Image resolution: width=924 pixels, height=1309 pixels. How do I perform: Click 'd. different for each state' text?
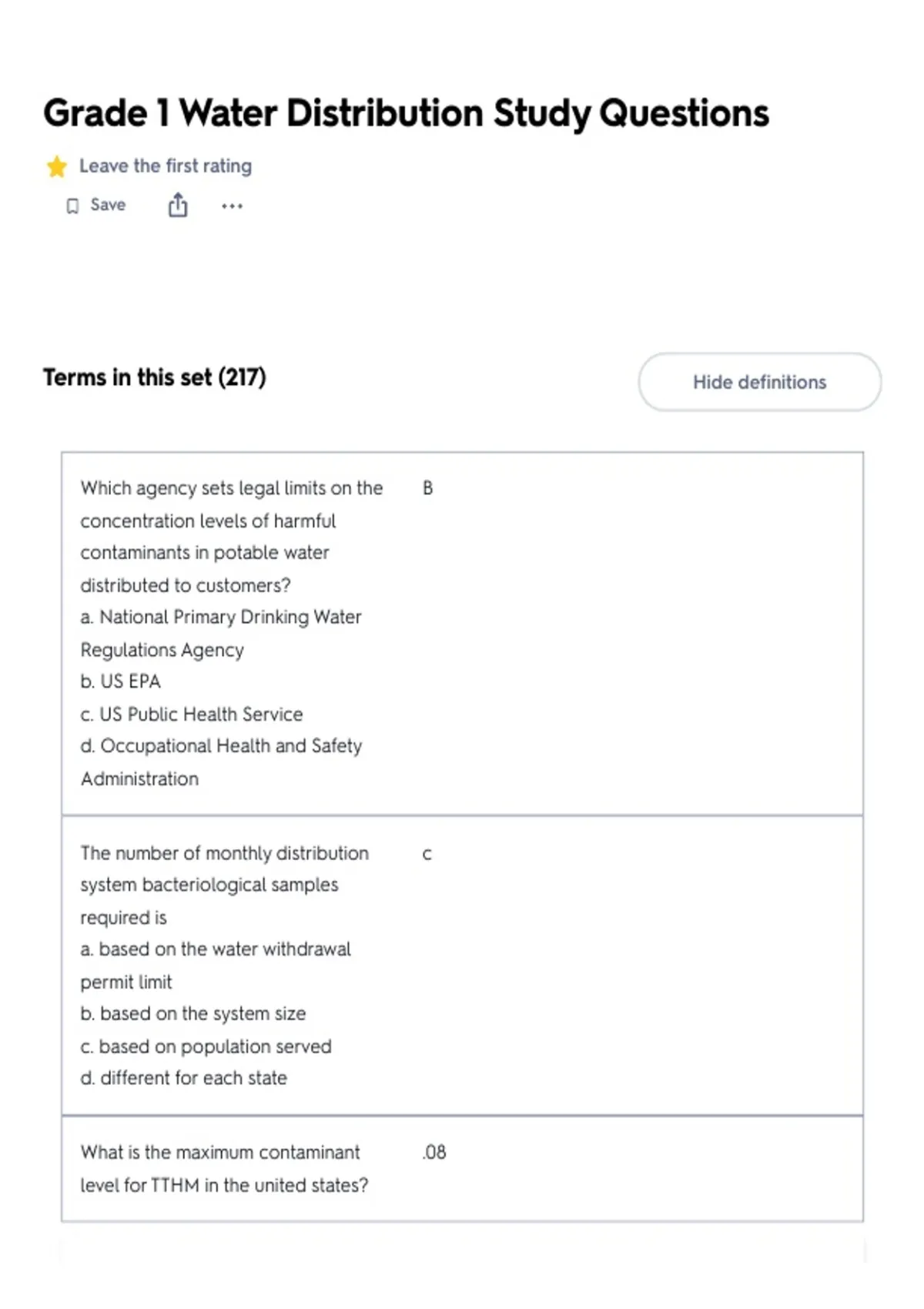point(184,1078)
